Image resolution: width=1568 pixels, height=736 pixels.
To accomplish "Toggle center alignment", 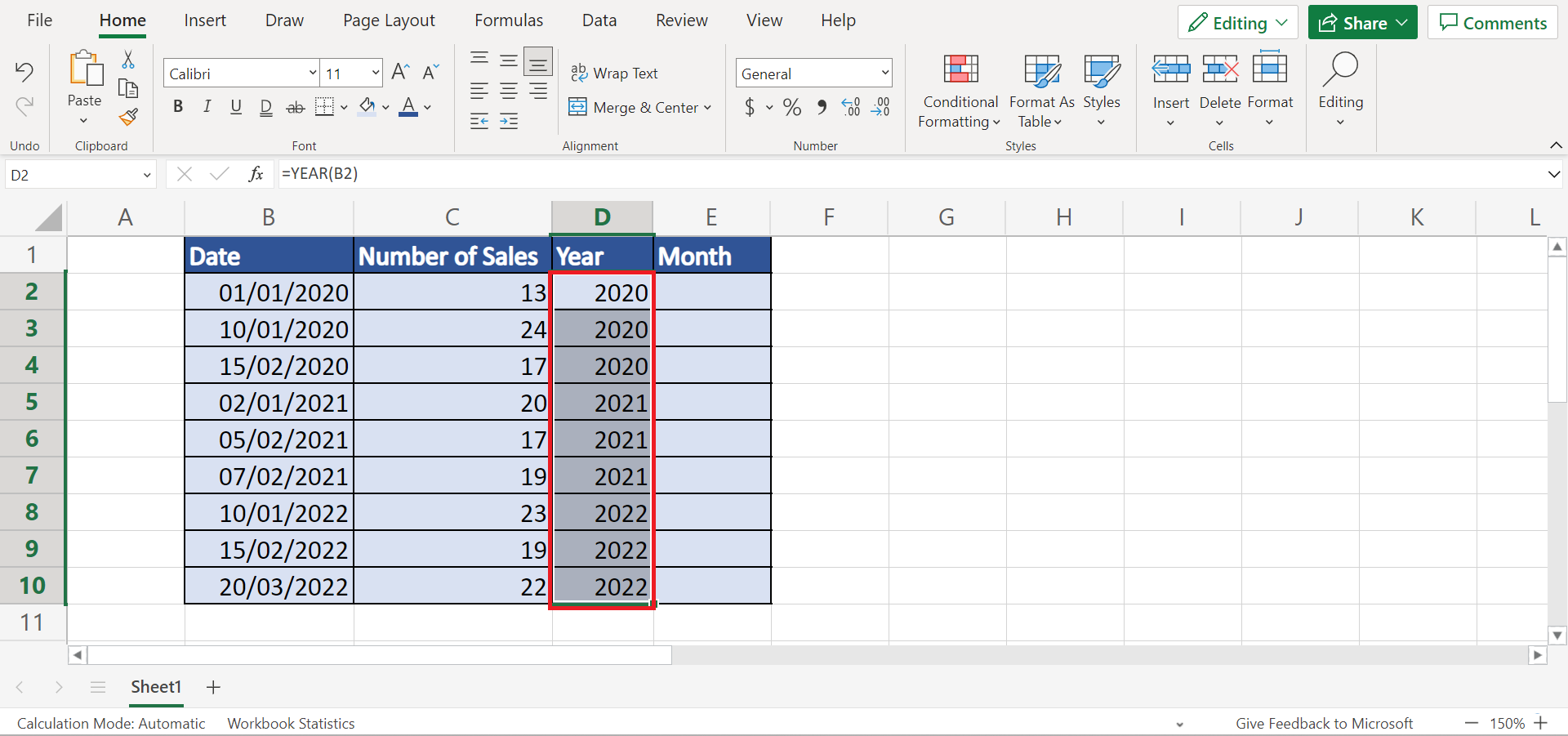I will click(x=509, y=91).
